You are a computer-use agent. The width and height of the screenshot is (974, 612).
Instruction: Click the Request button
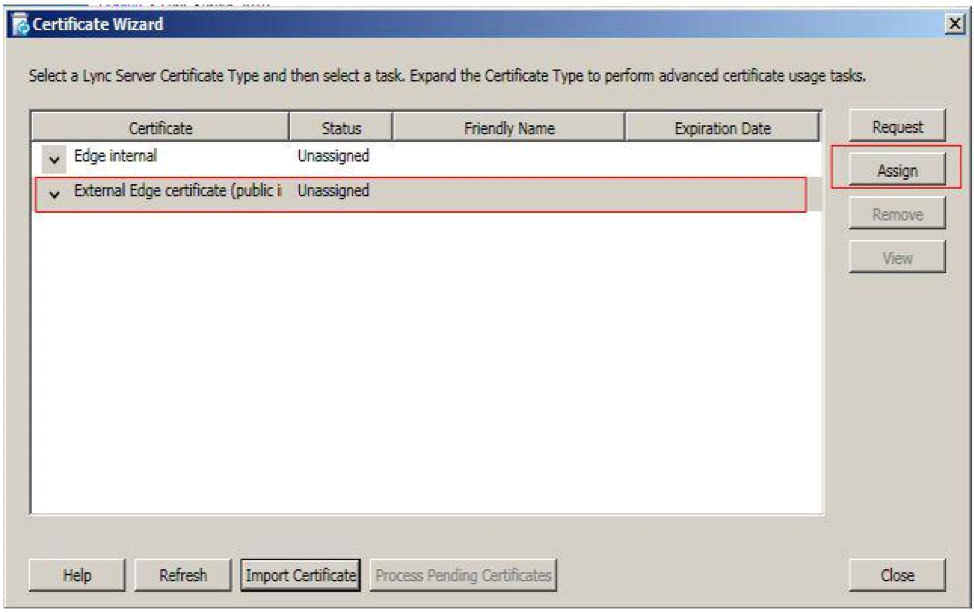[897, 127]
